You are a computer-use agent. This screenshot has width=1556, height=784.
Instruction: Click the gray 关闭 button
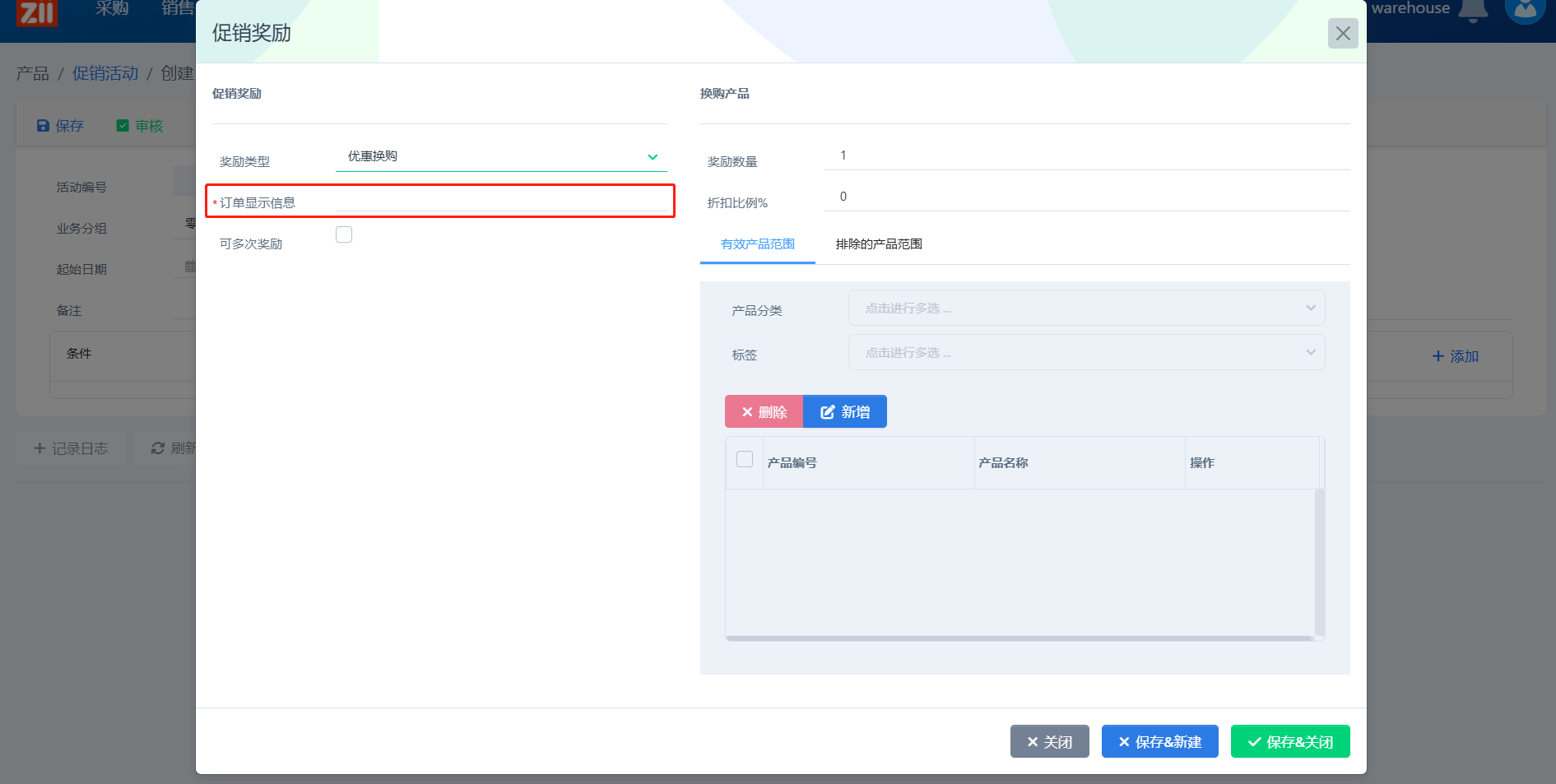(1050, 741)
